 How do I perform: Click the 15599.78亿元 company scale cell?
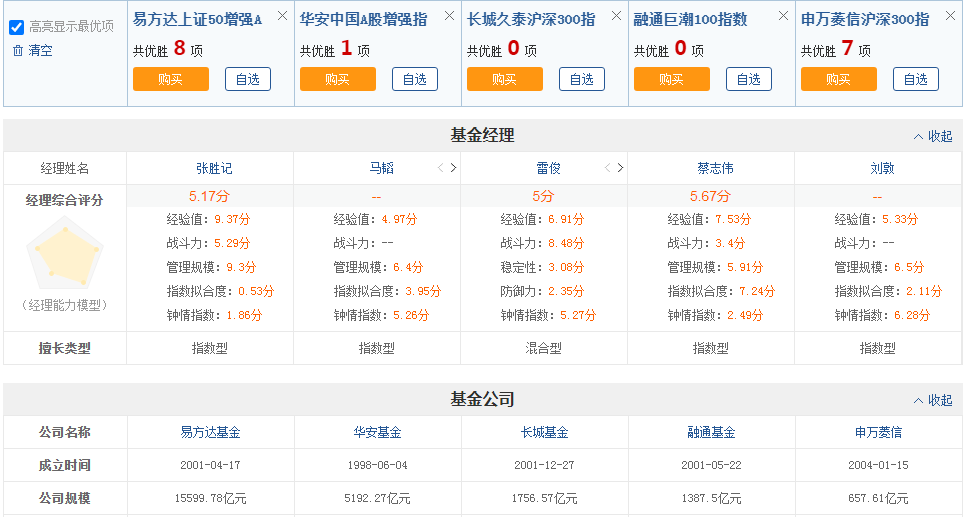pos(210,498)
